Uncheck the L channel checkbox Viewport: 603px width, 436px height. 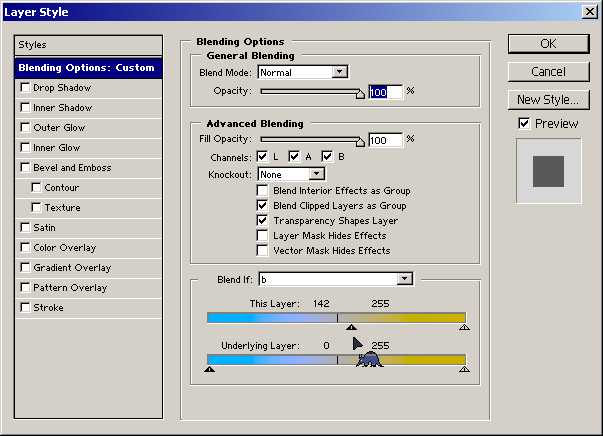click(x=262, y=156)
